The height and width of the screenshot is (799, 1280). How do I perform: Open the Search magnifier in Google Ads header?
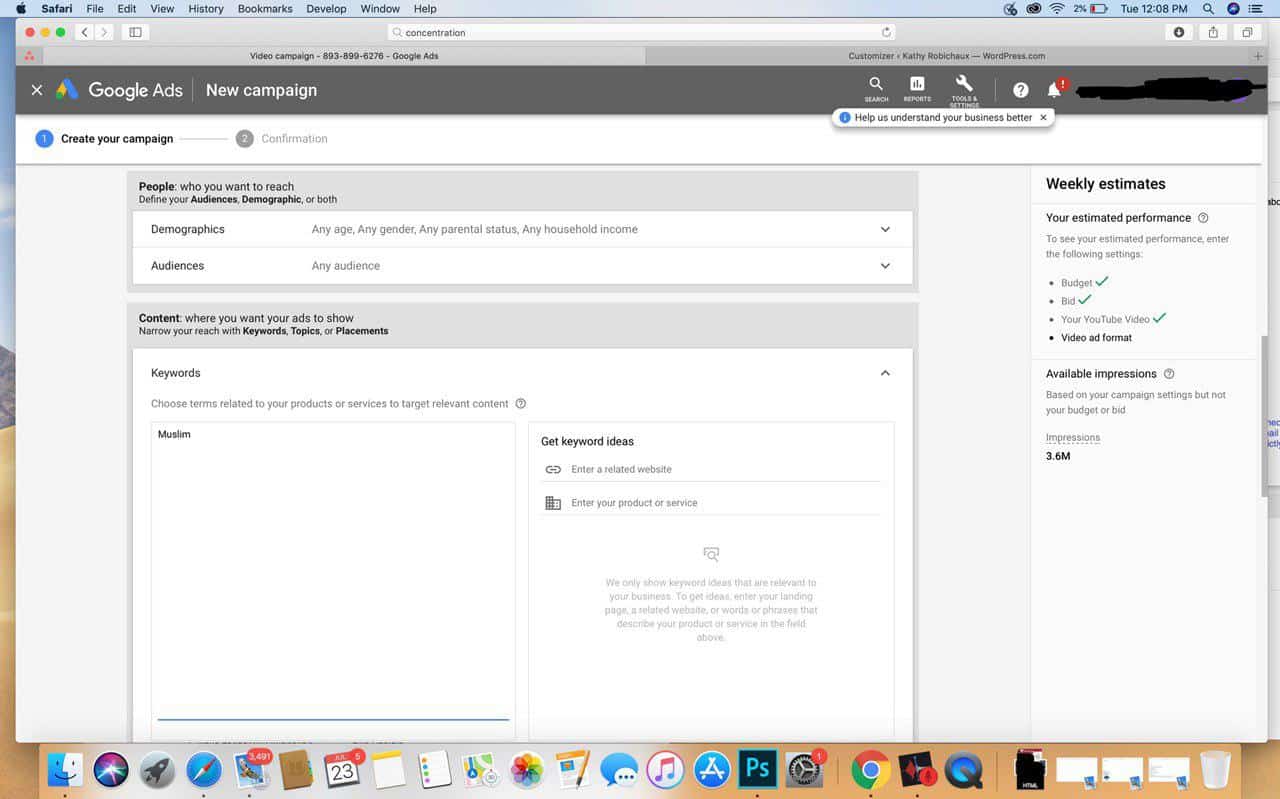(x=876, y=89)
